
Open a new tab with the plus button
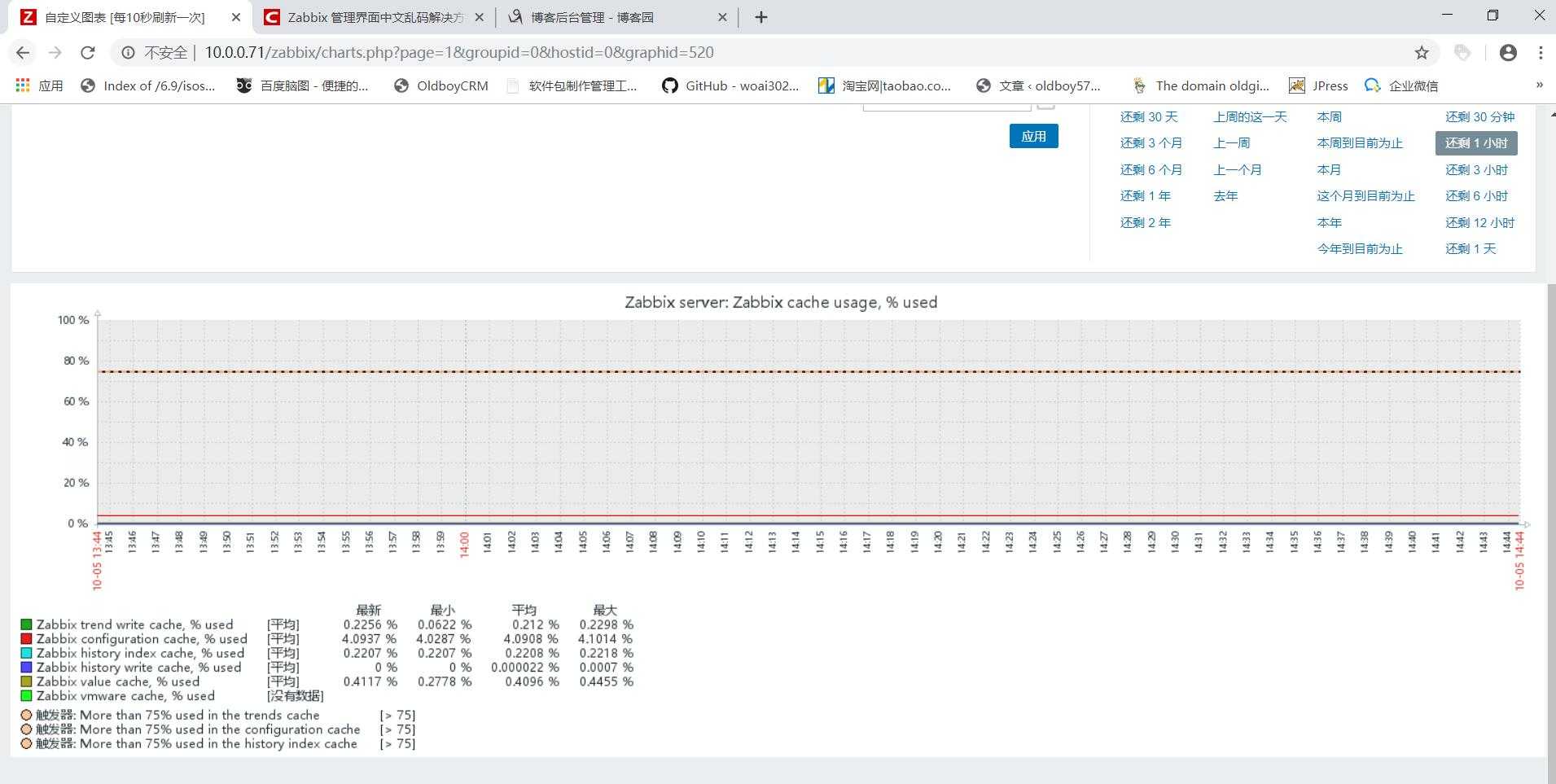(x=760, y=17)
